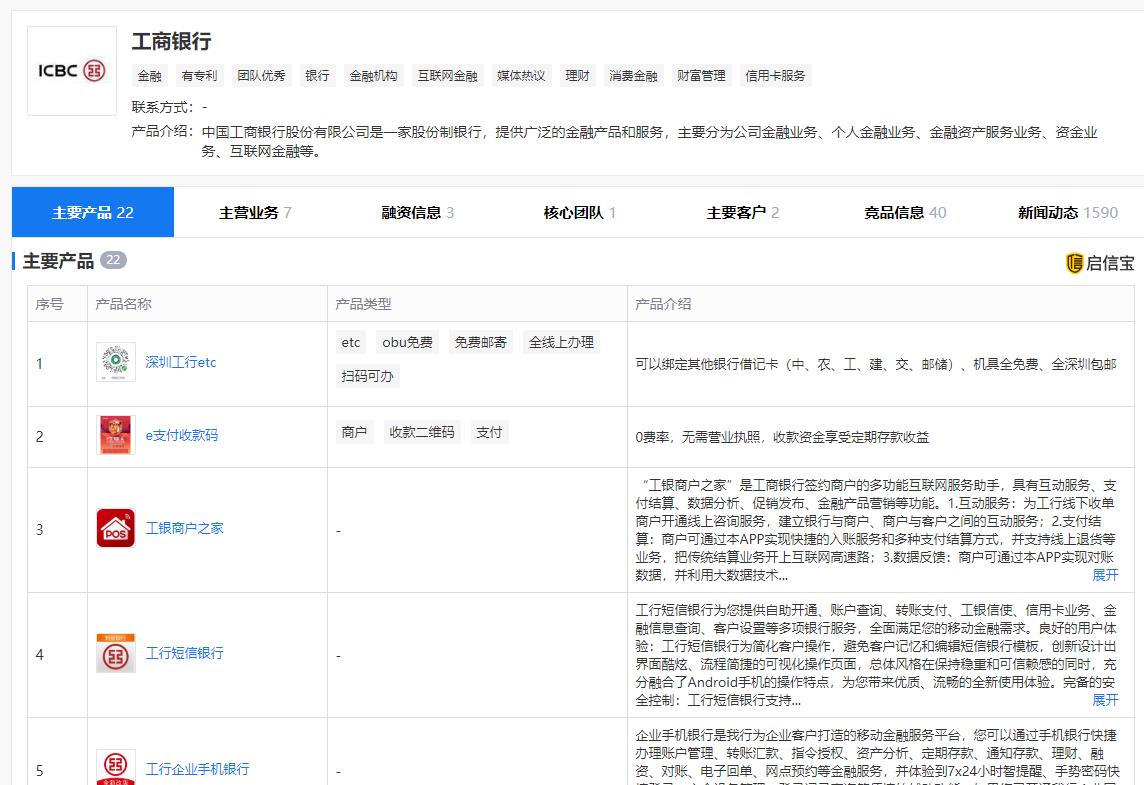Image resolution: width=1144 pixels, height=785 pixels.
Task: Open the 主营业务 tab
Action: (x=255, y=212)
